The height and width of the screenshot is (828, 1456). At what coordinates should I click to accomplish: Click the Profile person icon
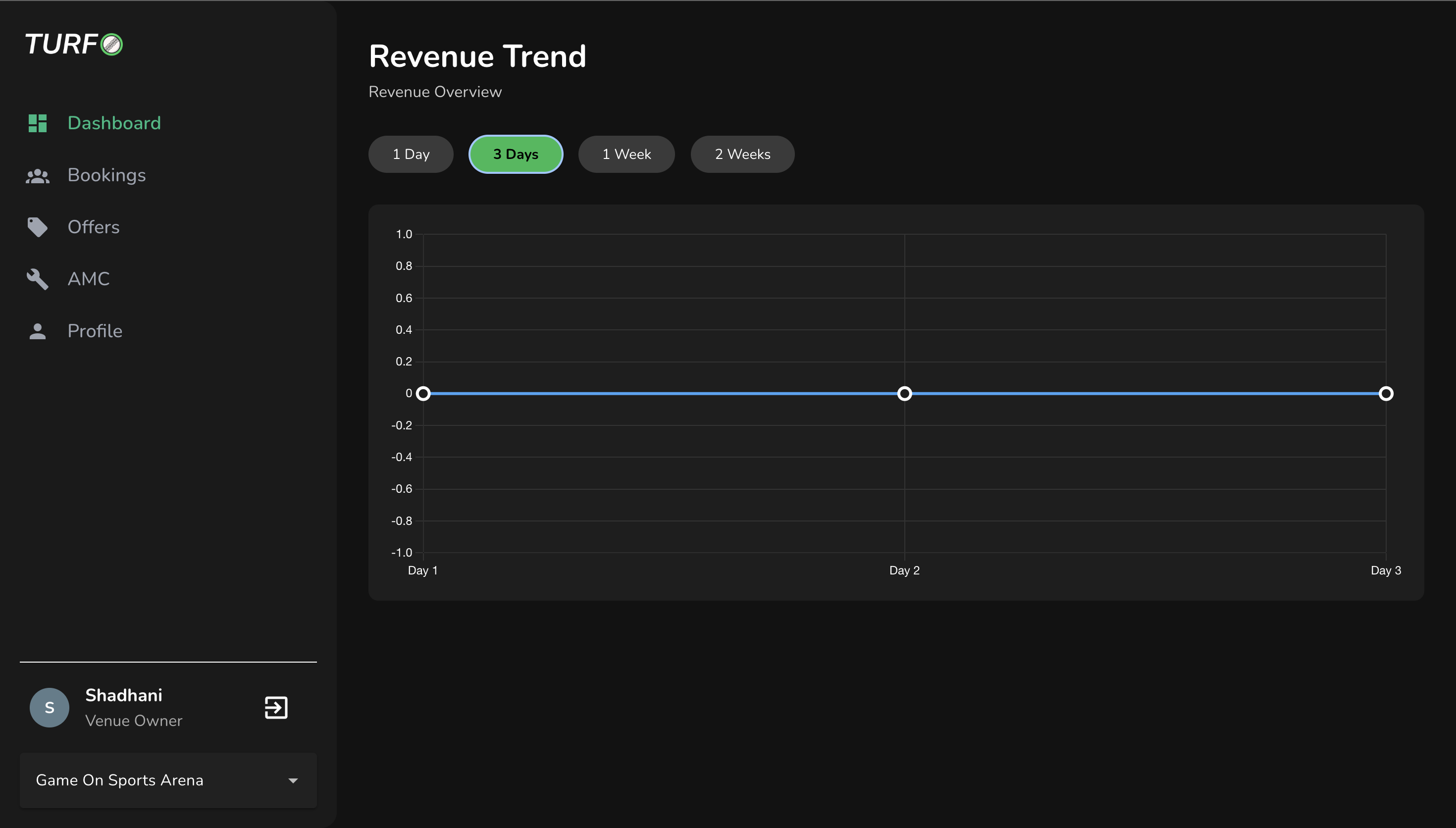click(x=38, y=331)
